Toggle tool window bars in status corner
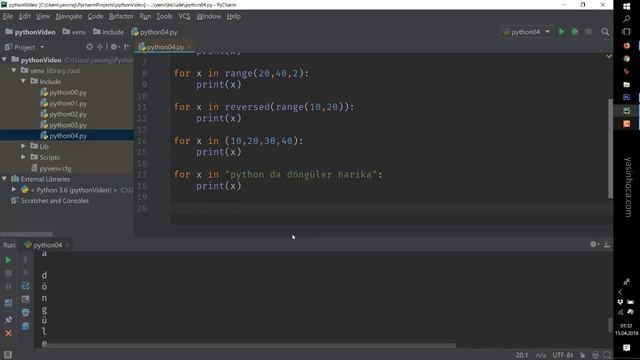This screenshot has height=360, width=640. (7, 355)
